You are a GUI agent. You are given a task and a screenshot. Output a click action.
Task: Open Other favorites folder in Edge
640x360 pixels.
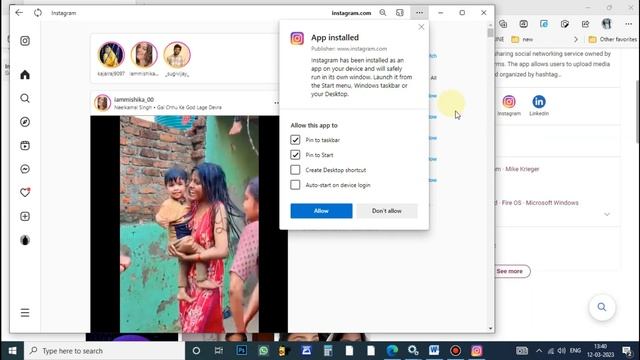613,40
